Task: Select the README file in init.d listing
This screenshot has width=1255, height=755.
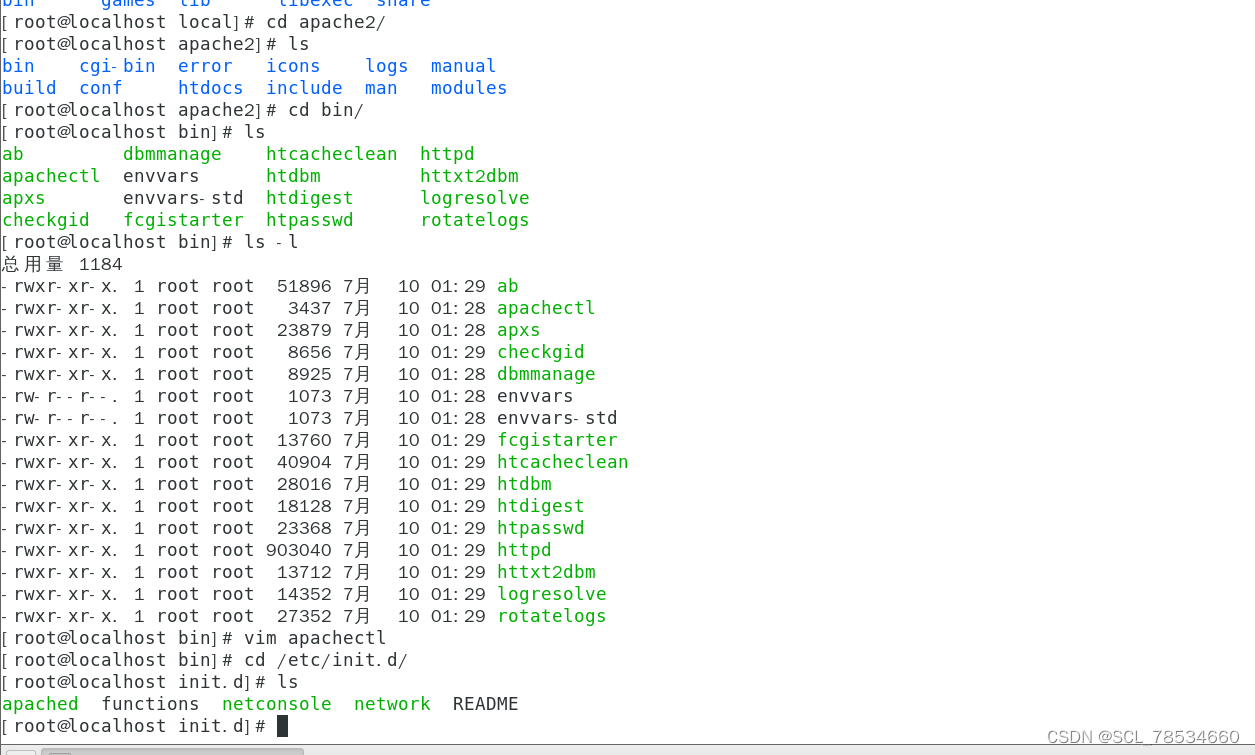Action: coord(485,703)
